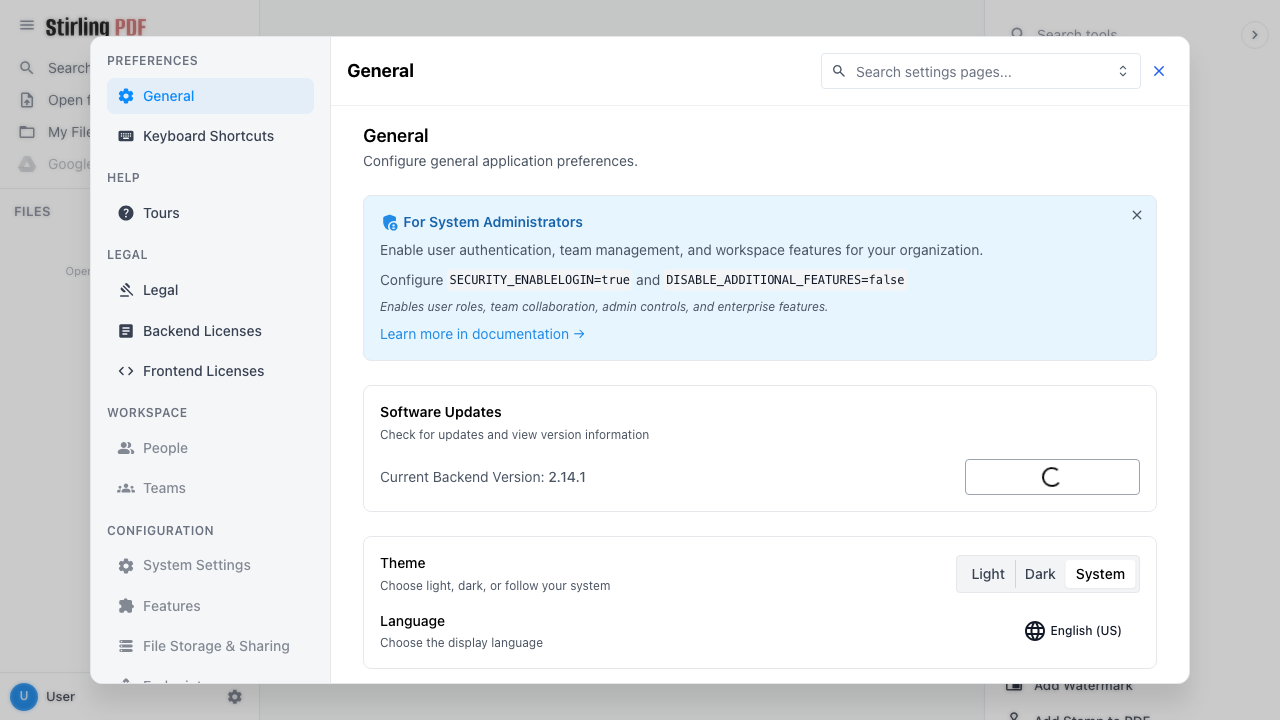This screenshot has height=720, width=1280.
Task: Open the Teams group icon
Action: coord(126,488)
